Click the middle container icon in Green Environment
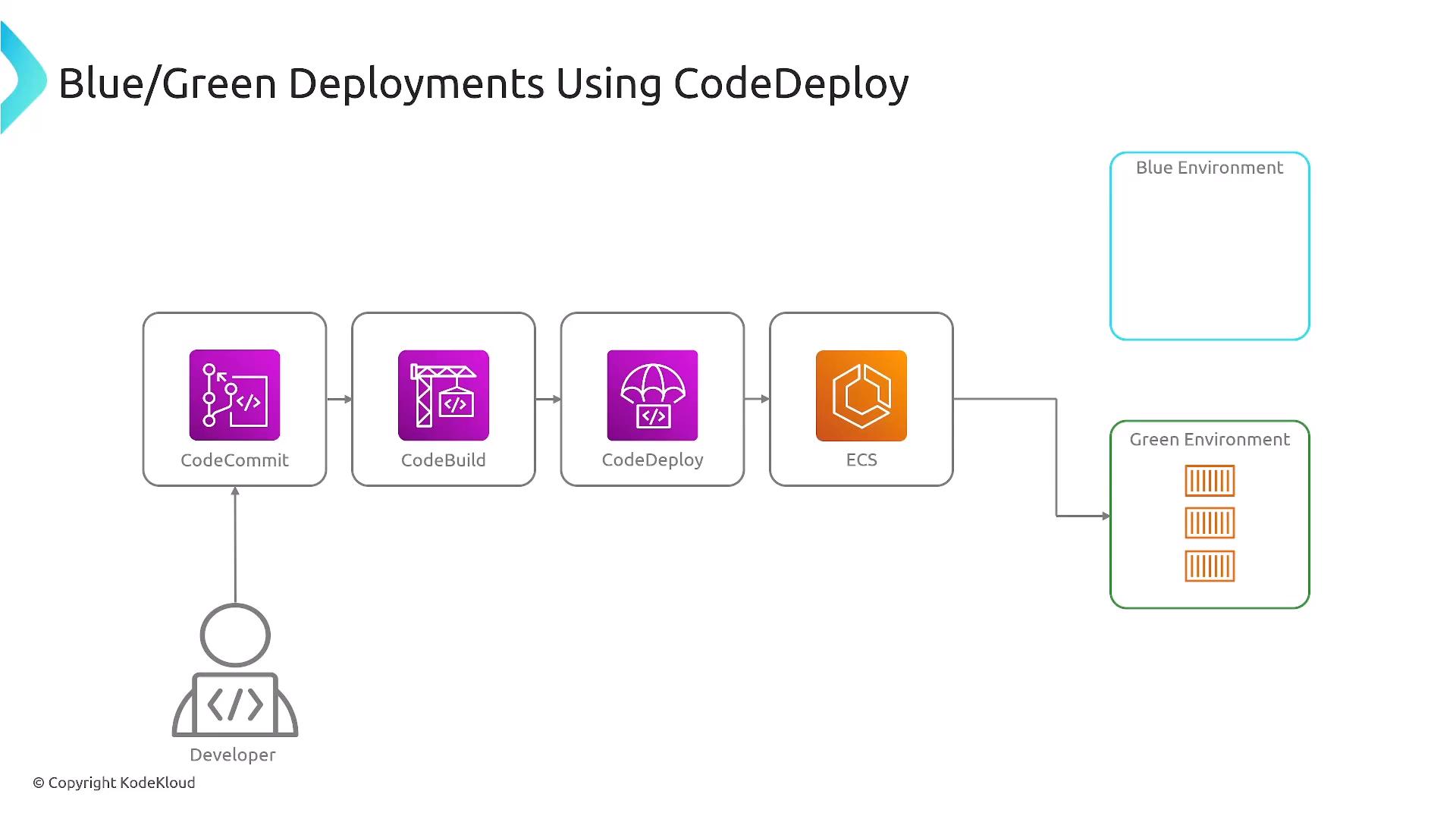The height and width of the screenshot is (819, 1456). 1210,523
